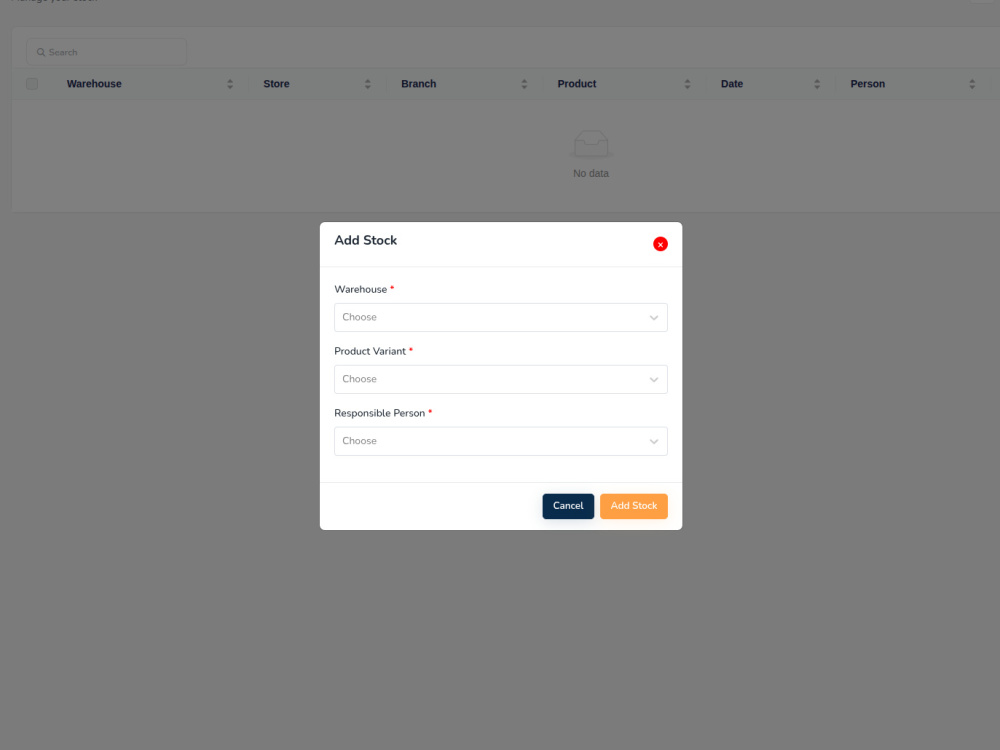The height and width of the screenshot is (750, 1000).
Task: Open the Product Variant dropdown
Action: click(501, 379)
